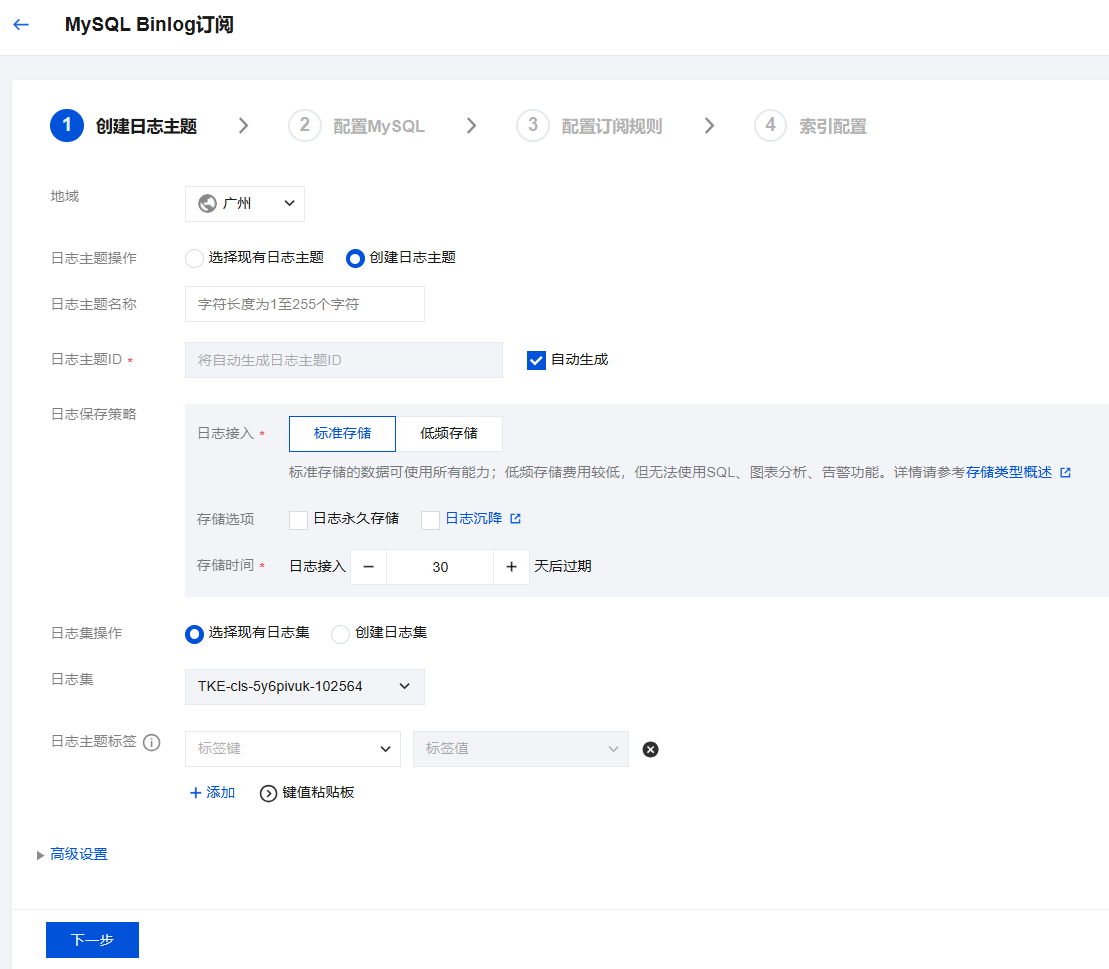Open the TKE-cls-5y6pivuk-102564 logset dropdown
Screen dimensions: 1109x969
[304, 687]
